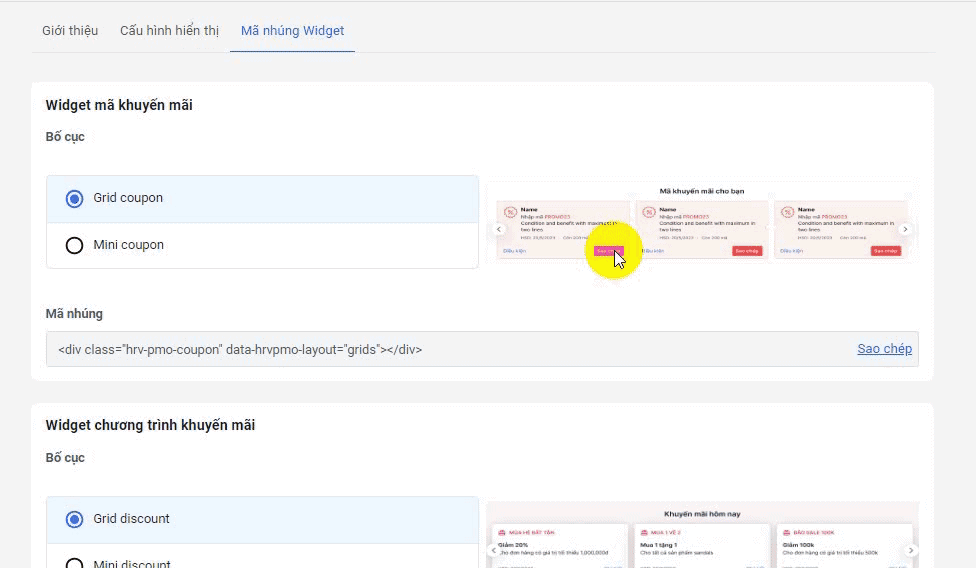Click the Mã khuyến mãi cho bạn preview

click(702, 222)
